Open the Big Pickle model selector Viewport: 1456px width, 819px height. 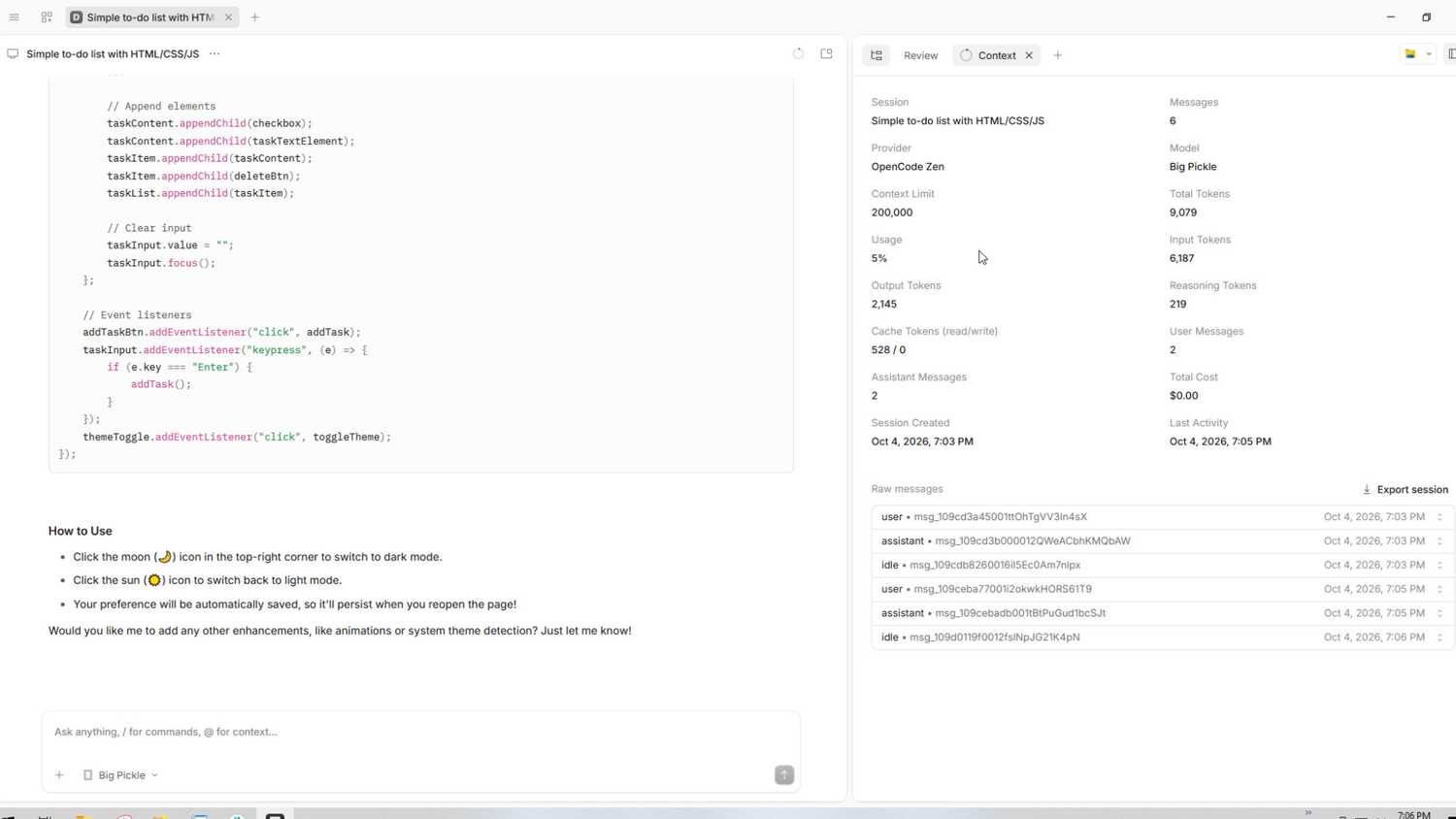pyautogui.click(x=120, y=775)
